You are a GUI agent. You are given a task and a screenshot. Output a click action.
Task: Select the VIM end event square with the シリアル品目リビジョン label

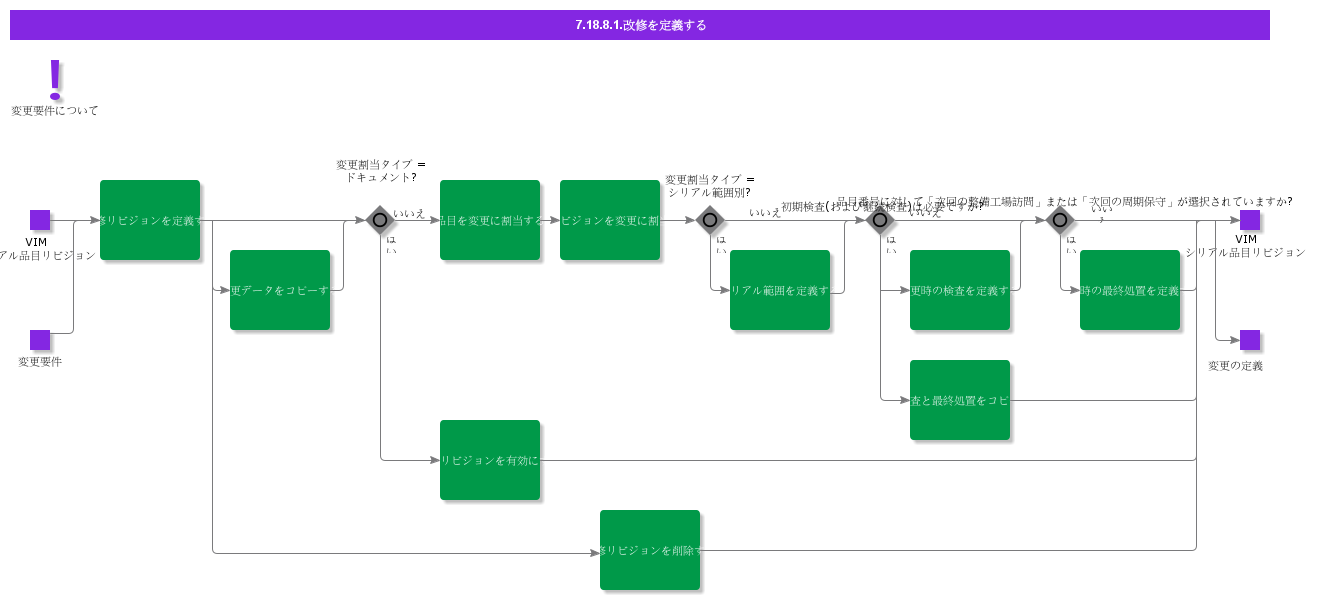(x=1250, y=220)
